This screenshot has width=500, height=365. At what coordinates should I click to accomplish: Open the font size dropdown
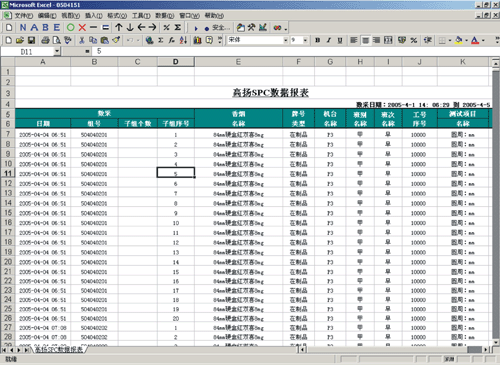(x=305, y=40)
